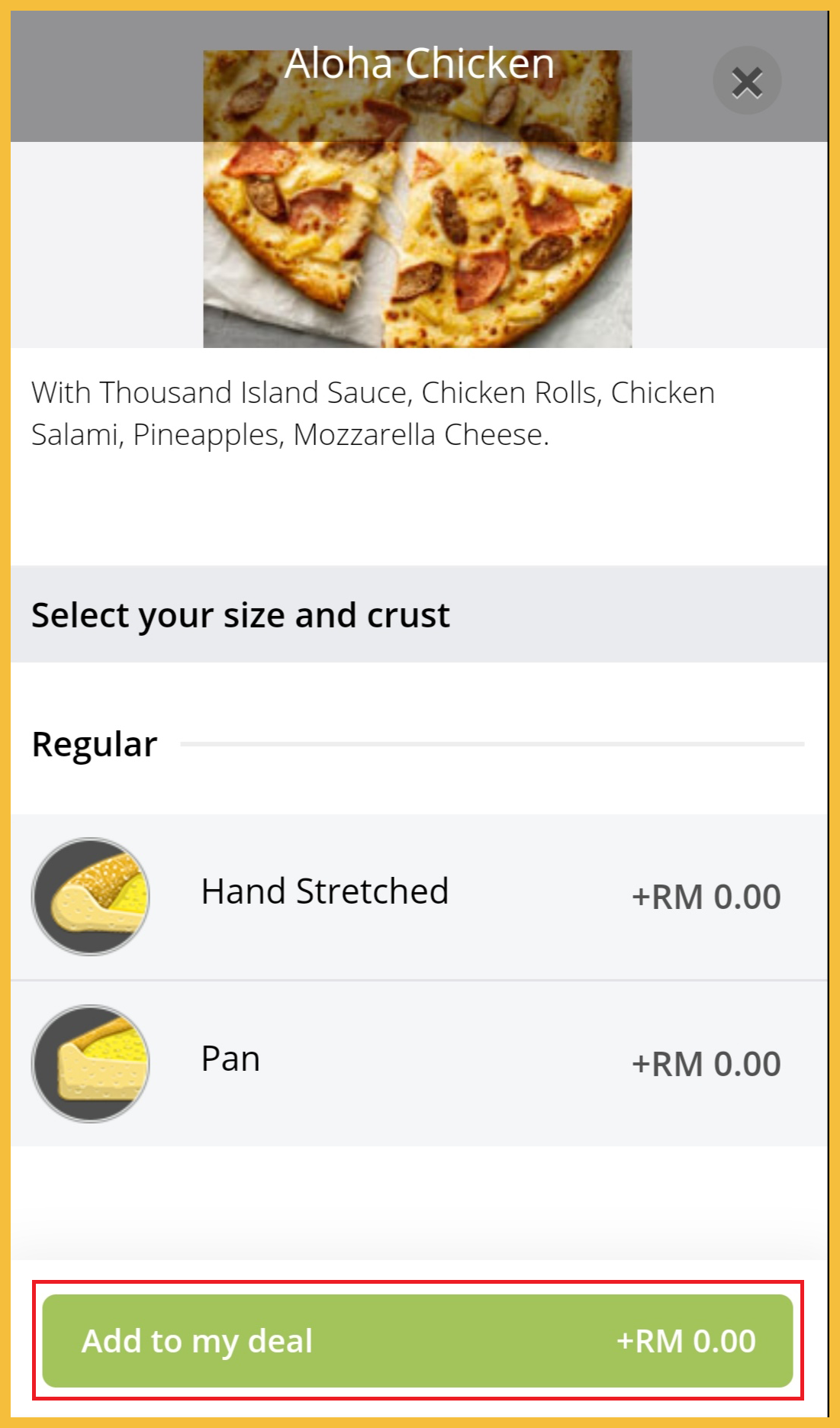The height and width of the screenshot is (1428, 840).
Task: Click the gray header bar left of the title
Action: (107, 76)
